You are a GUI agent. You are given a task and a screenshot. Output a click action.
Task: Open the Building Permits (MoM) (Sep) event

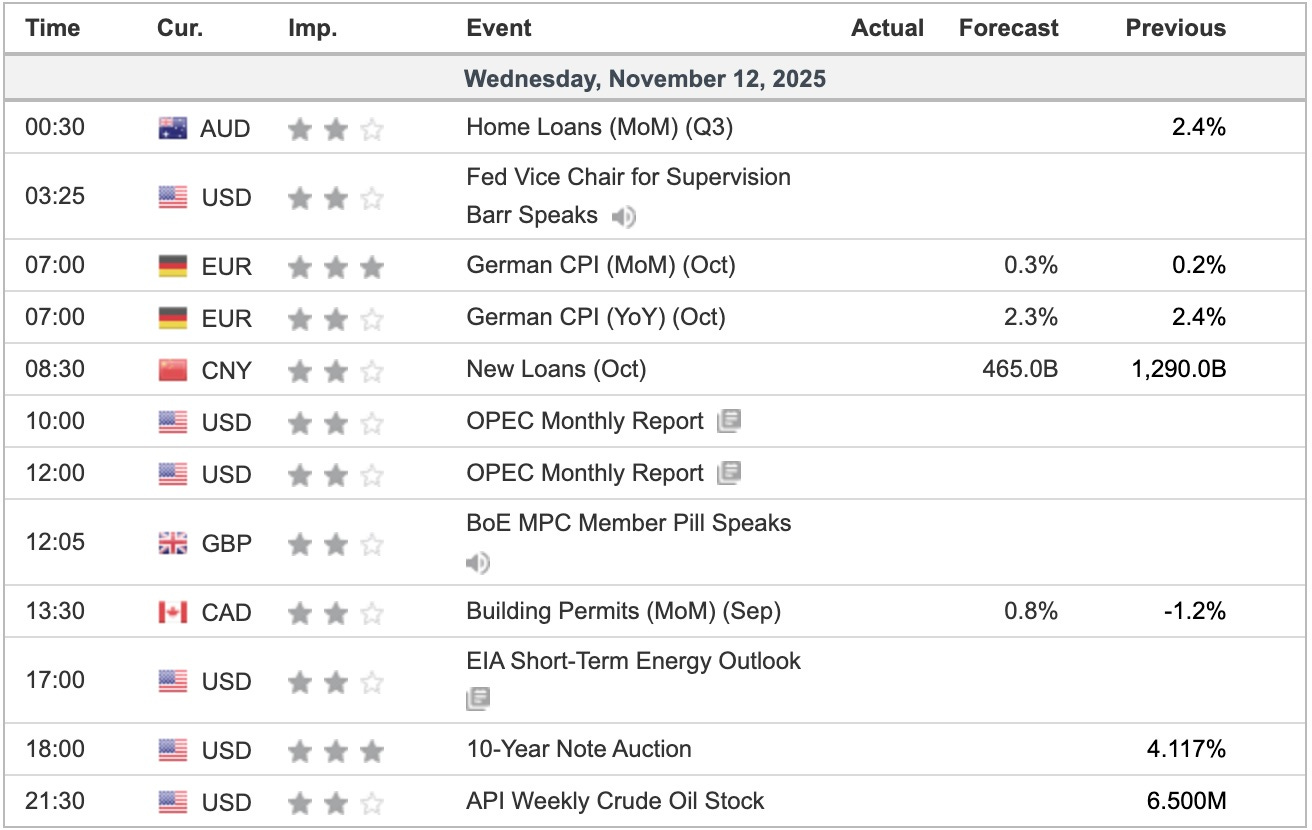[623, 611]
